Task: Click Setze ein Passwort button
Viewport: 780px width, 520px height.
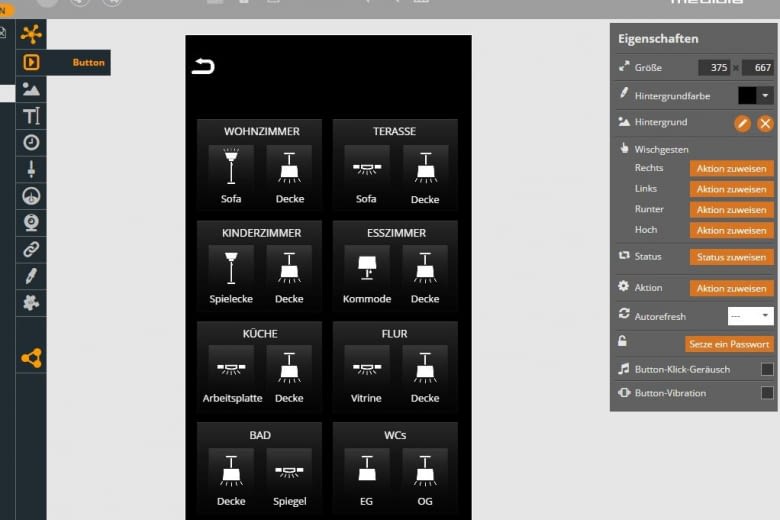Action: point(729,344)
